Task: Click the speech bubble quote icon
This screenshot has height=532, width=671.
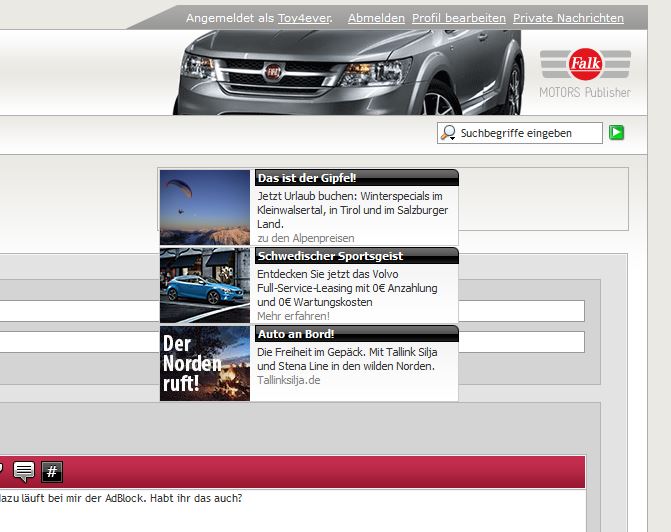Action: tap(23, 471)
